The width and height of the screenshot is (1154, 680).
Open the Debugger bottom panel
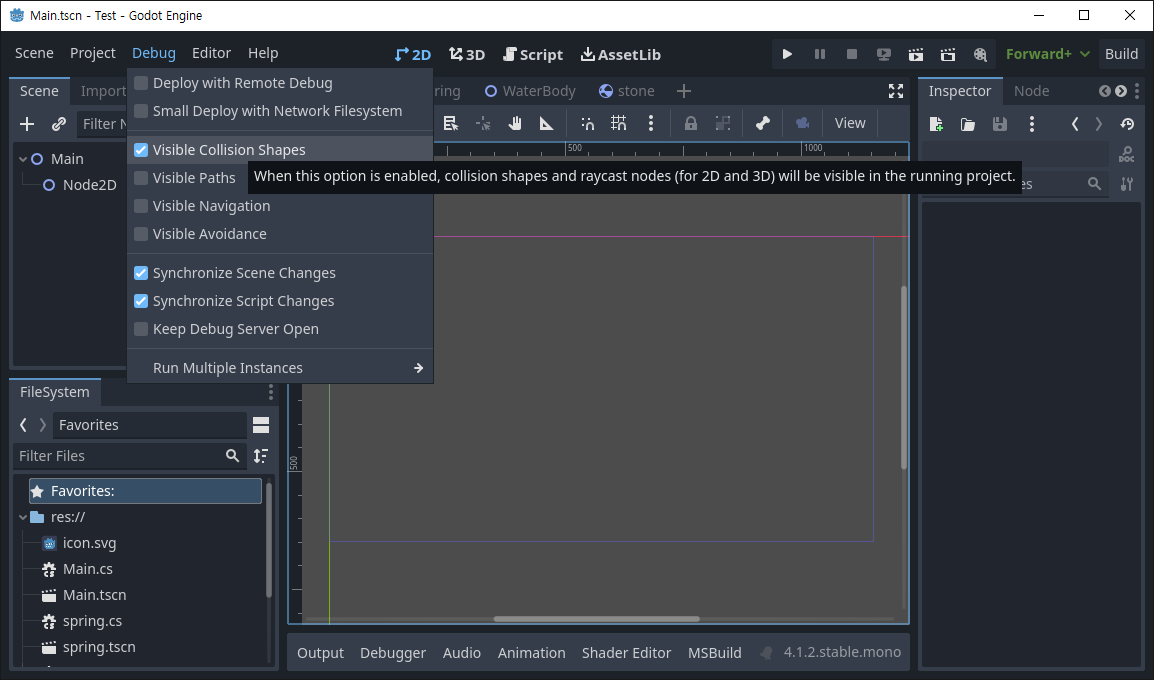click(393, 653)
